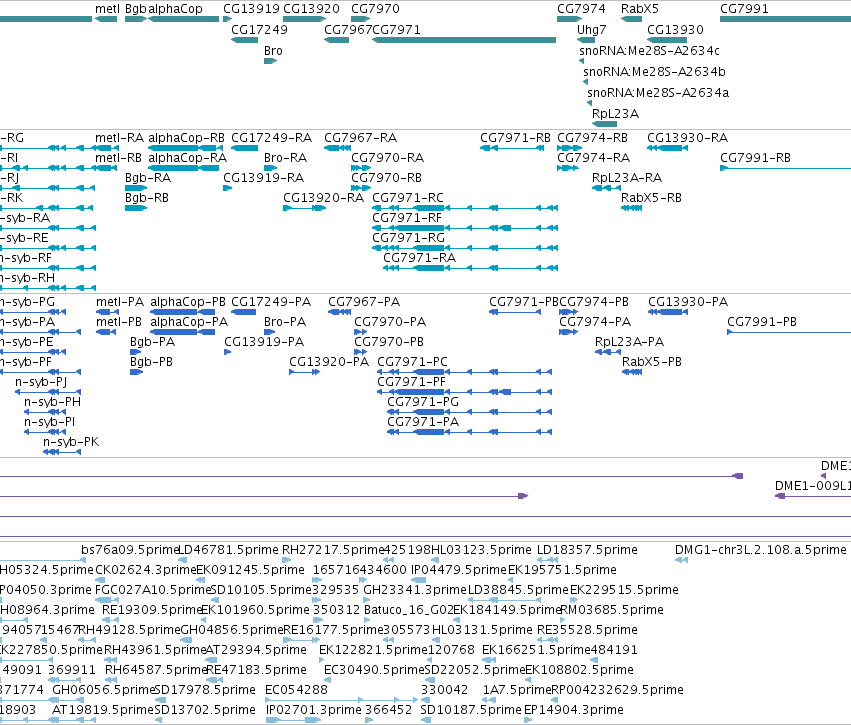This screenshot has width=851, height=725.
Task: Select transcript CG7971-RB
Action: pos(512,148)
